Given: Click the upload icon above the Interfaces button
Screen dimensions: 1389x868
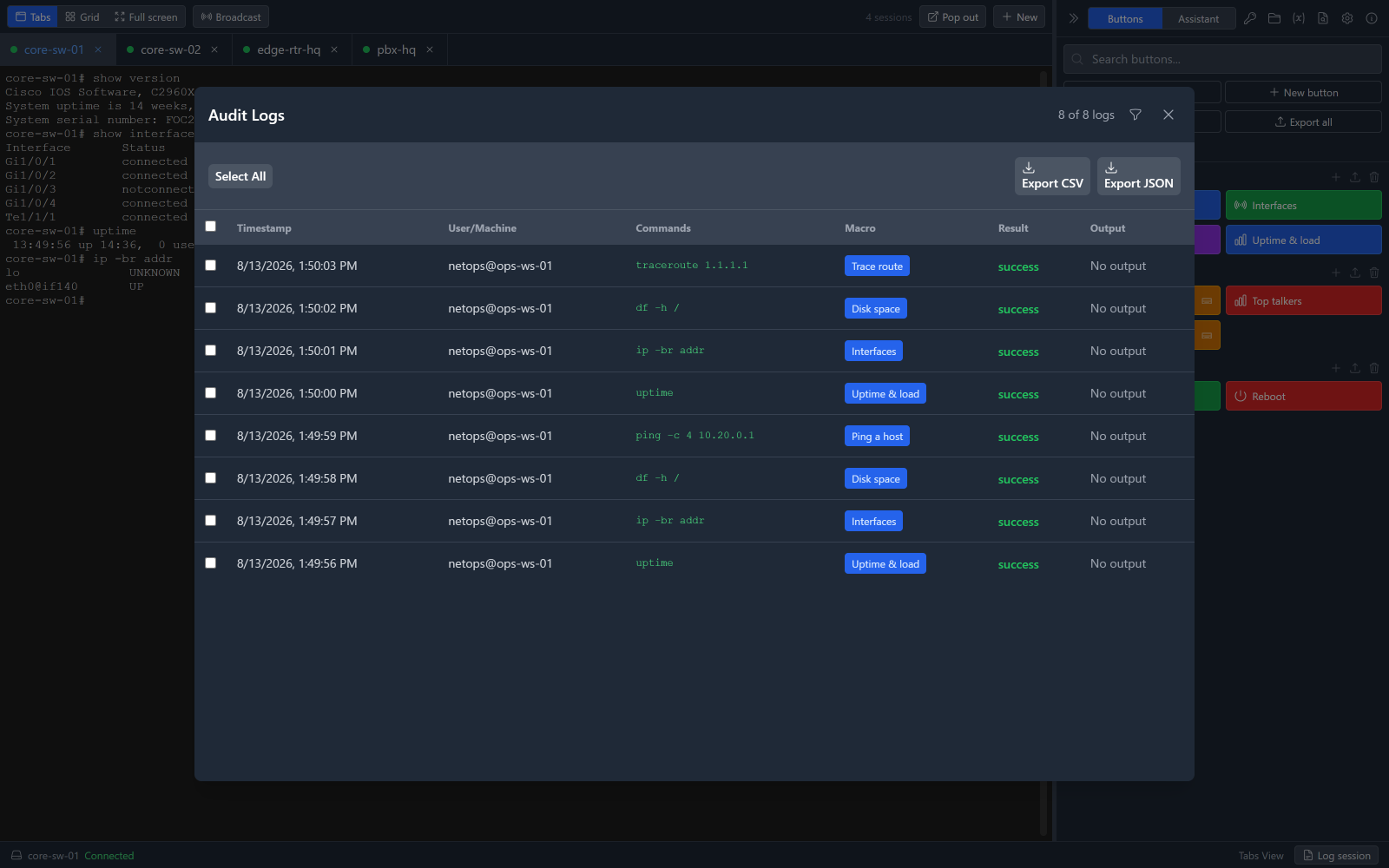Looking at the screenshot, I should coord(1355,177).
